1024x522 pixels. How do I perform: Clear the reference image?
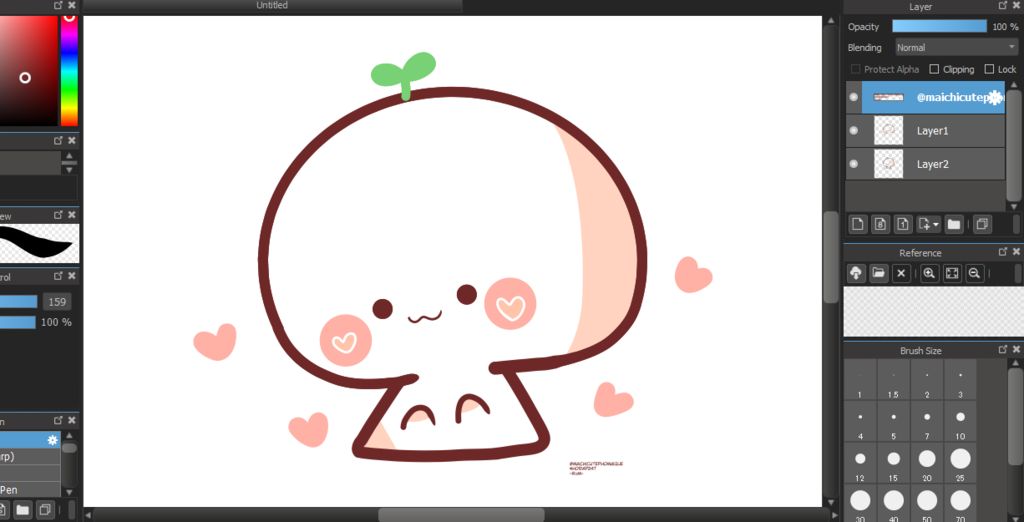tap(901, 273)
